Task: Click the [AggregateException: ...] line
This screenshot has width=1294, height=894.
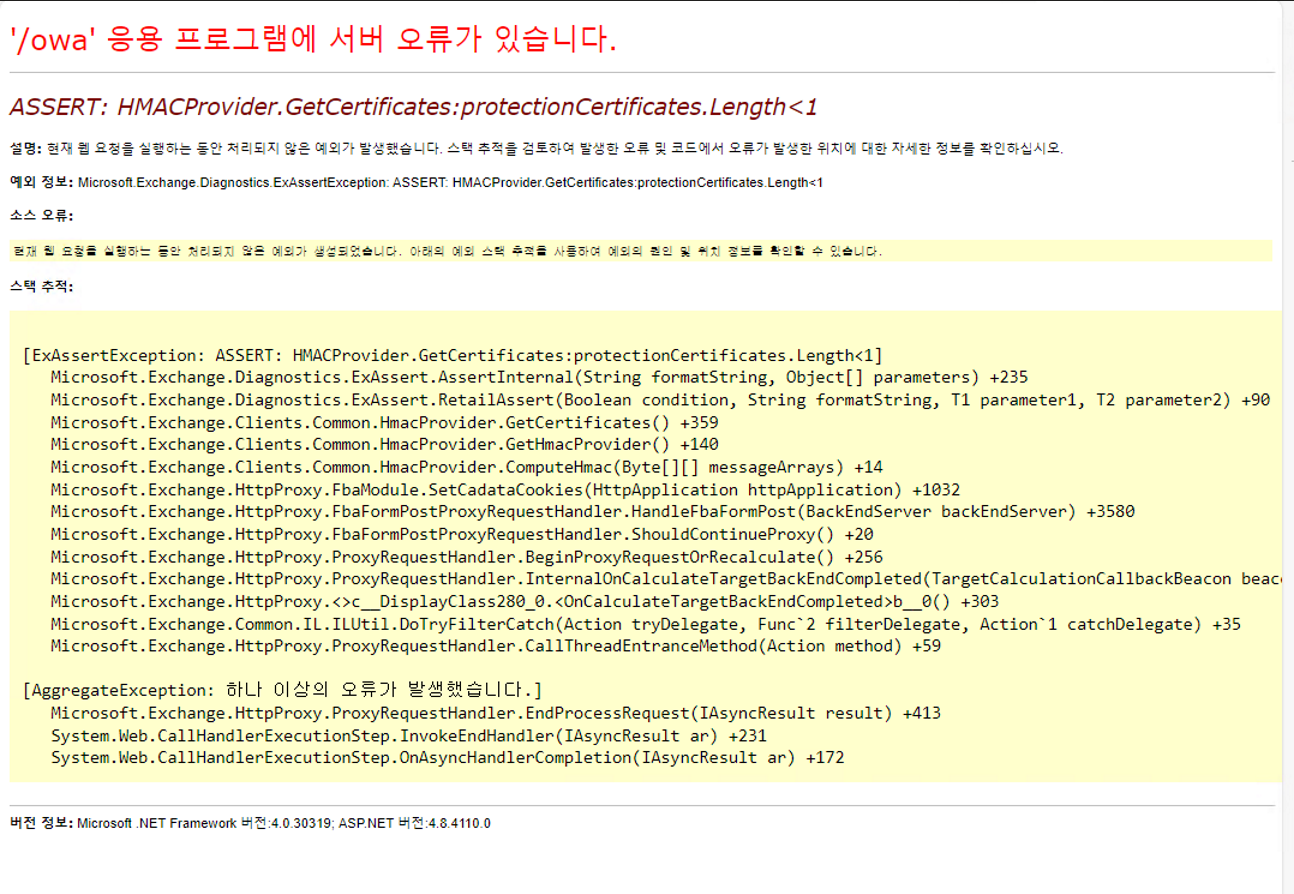Action: [x=282, y=690]
